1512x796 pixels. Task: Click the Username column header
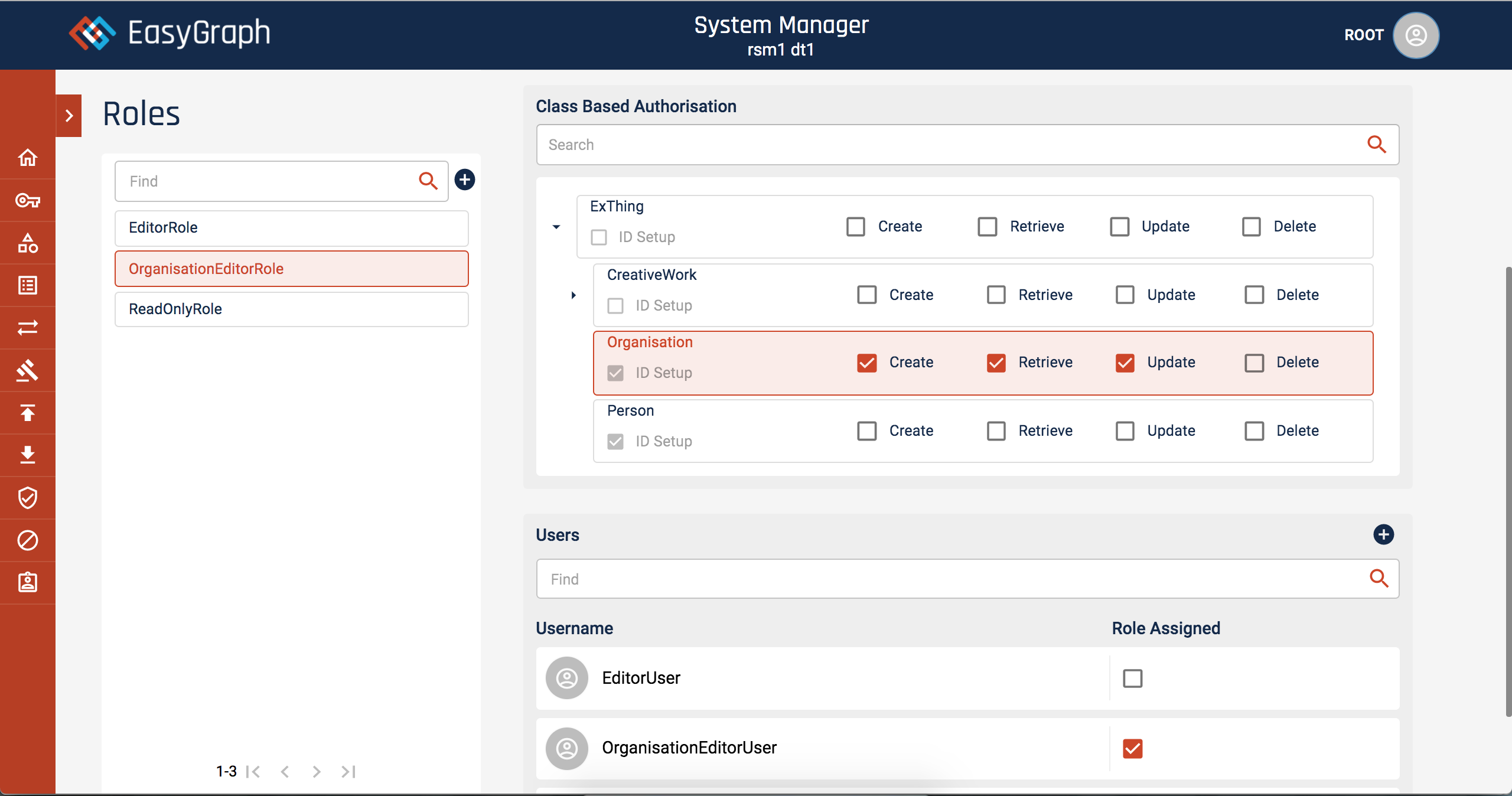tap(574, 628)
